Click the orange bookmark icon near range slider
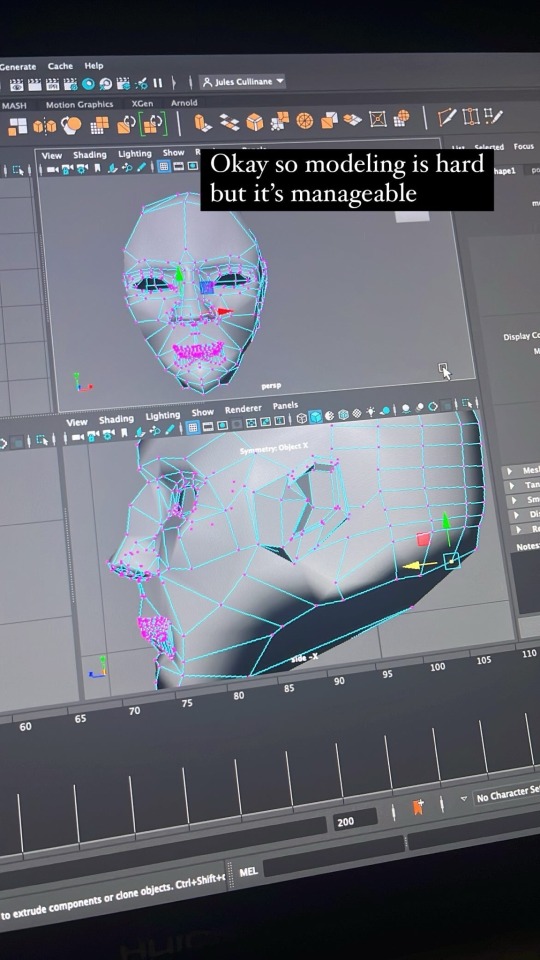540x960 pixels. click(x=418, y=807)
